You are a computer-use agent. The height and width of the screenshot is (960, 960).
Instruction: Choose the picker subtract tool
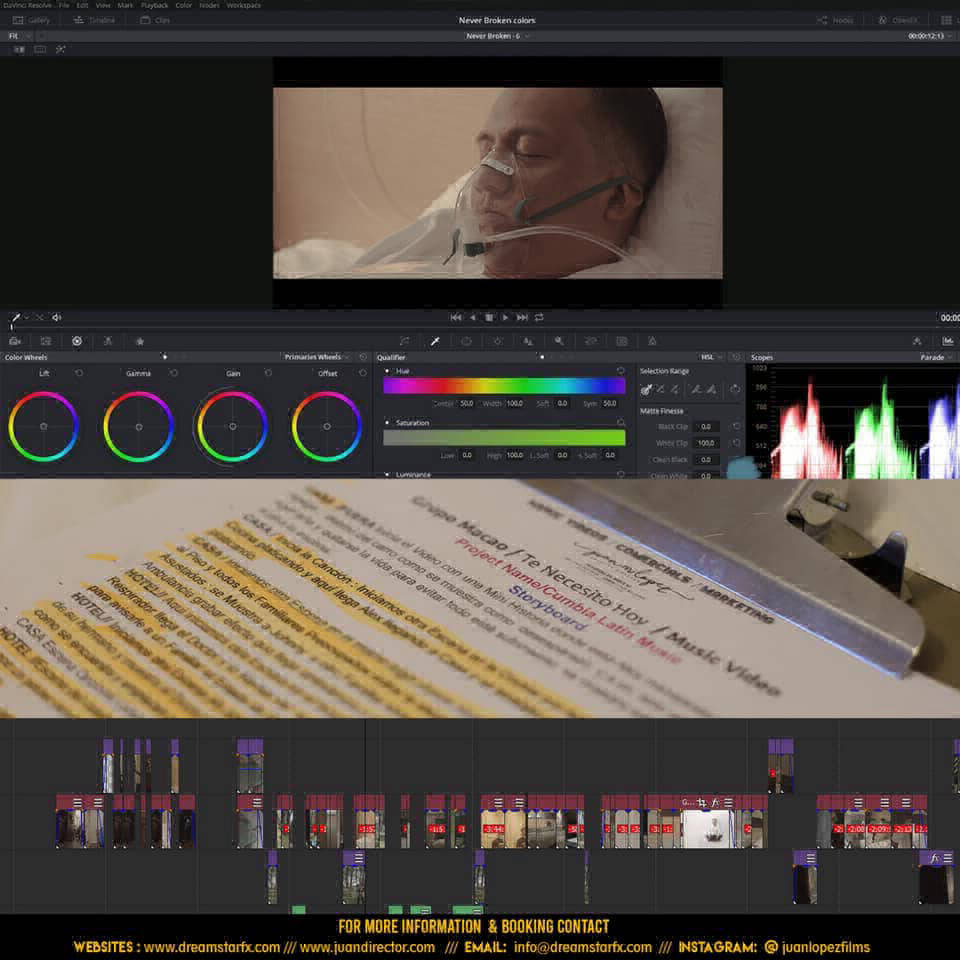click(x=660, y=389)
